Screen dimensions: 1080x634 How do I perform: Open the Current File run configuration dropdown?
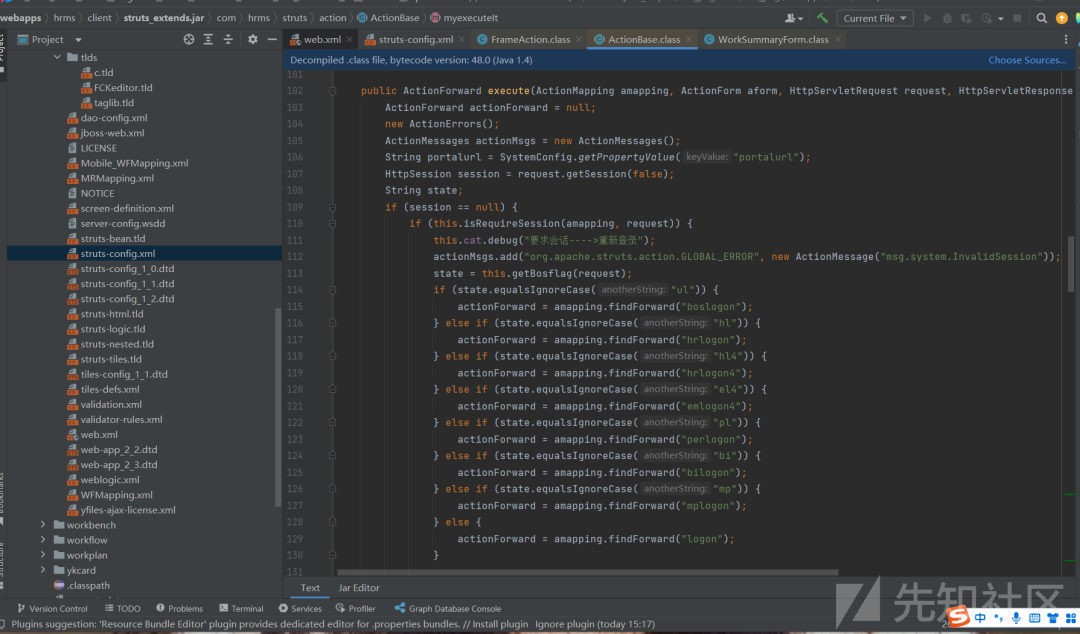click(875, 19)
